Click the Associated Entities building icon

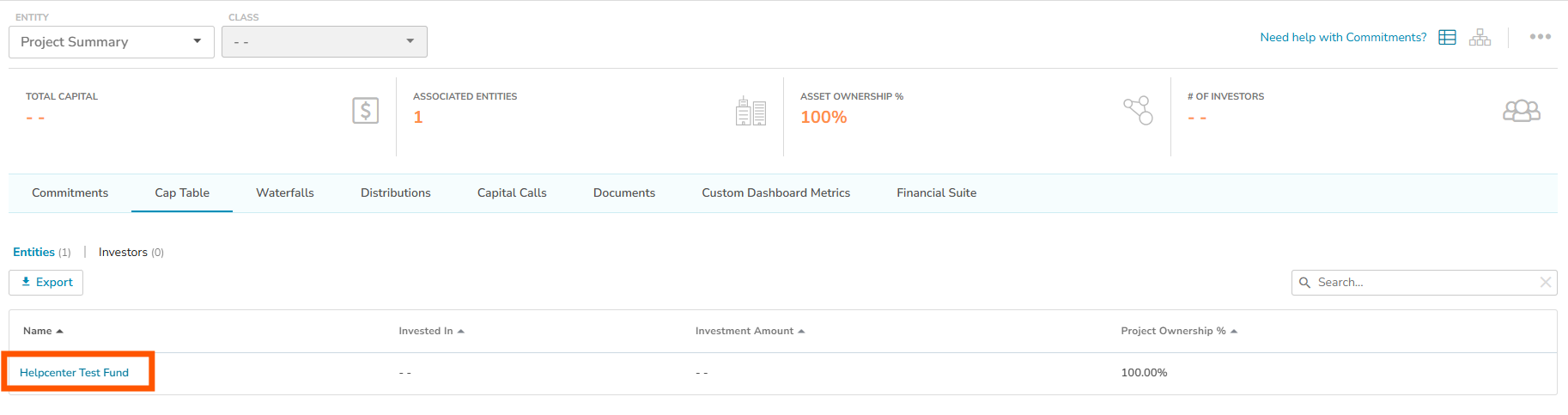(x=751, y=112)
